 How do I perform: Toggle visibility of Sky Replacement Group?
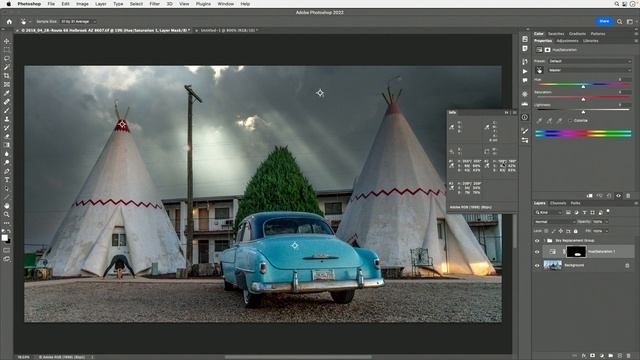click(x=537, y=241)
